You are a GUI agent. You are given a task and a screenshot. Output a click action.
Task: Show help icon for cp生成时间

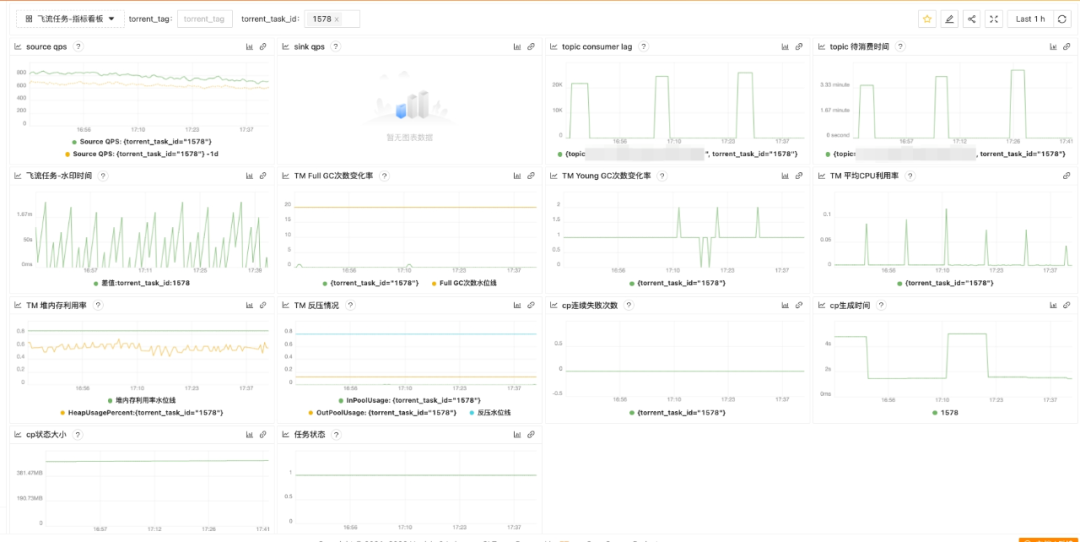pos(882,305)
